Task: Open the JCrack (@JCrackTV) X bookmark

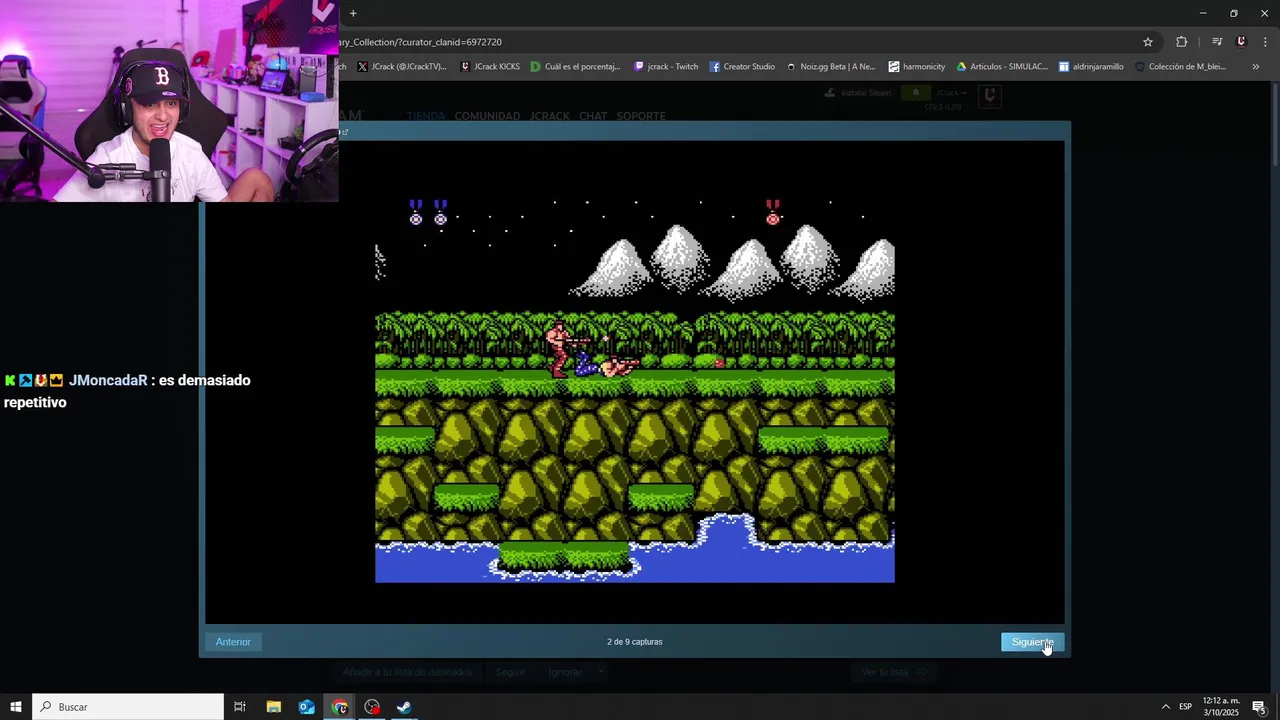Action: click(401, 67)
